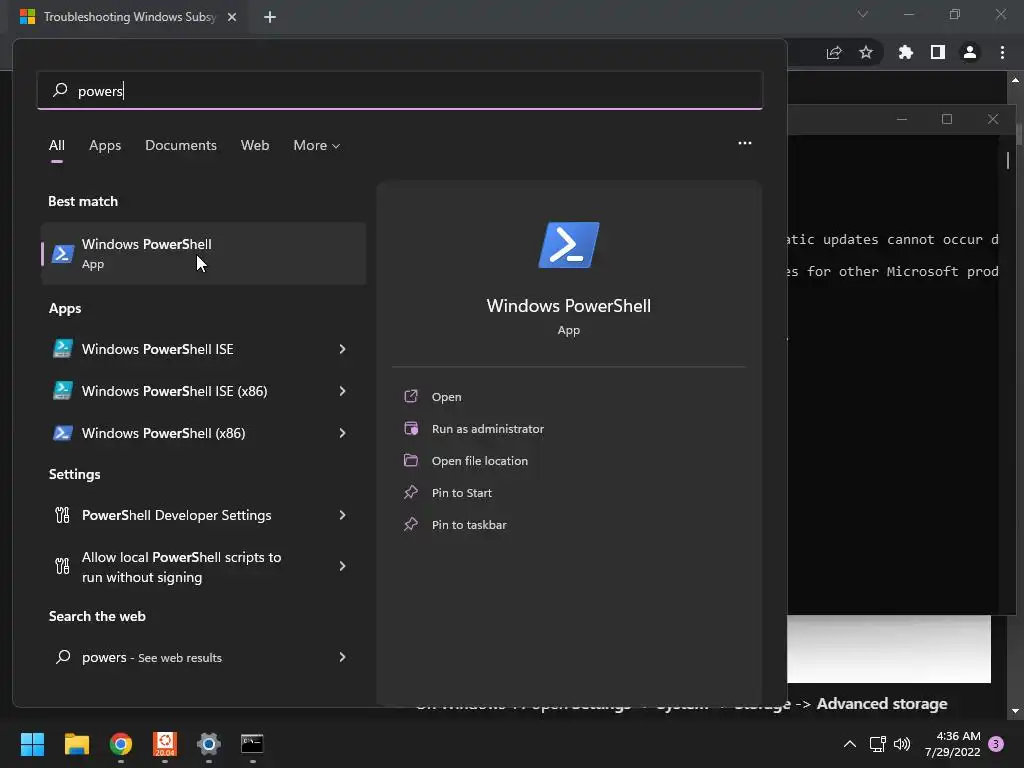
Task: Open Windows PowerShell best match result
Action: click(x=204, y=253)
